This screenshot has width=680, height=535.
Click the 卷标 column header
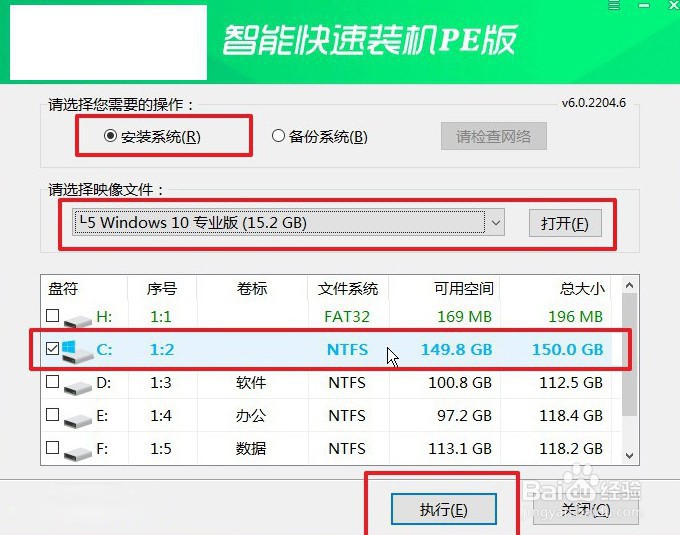252,288
